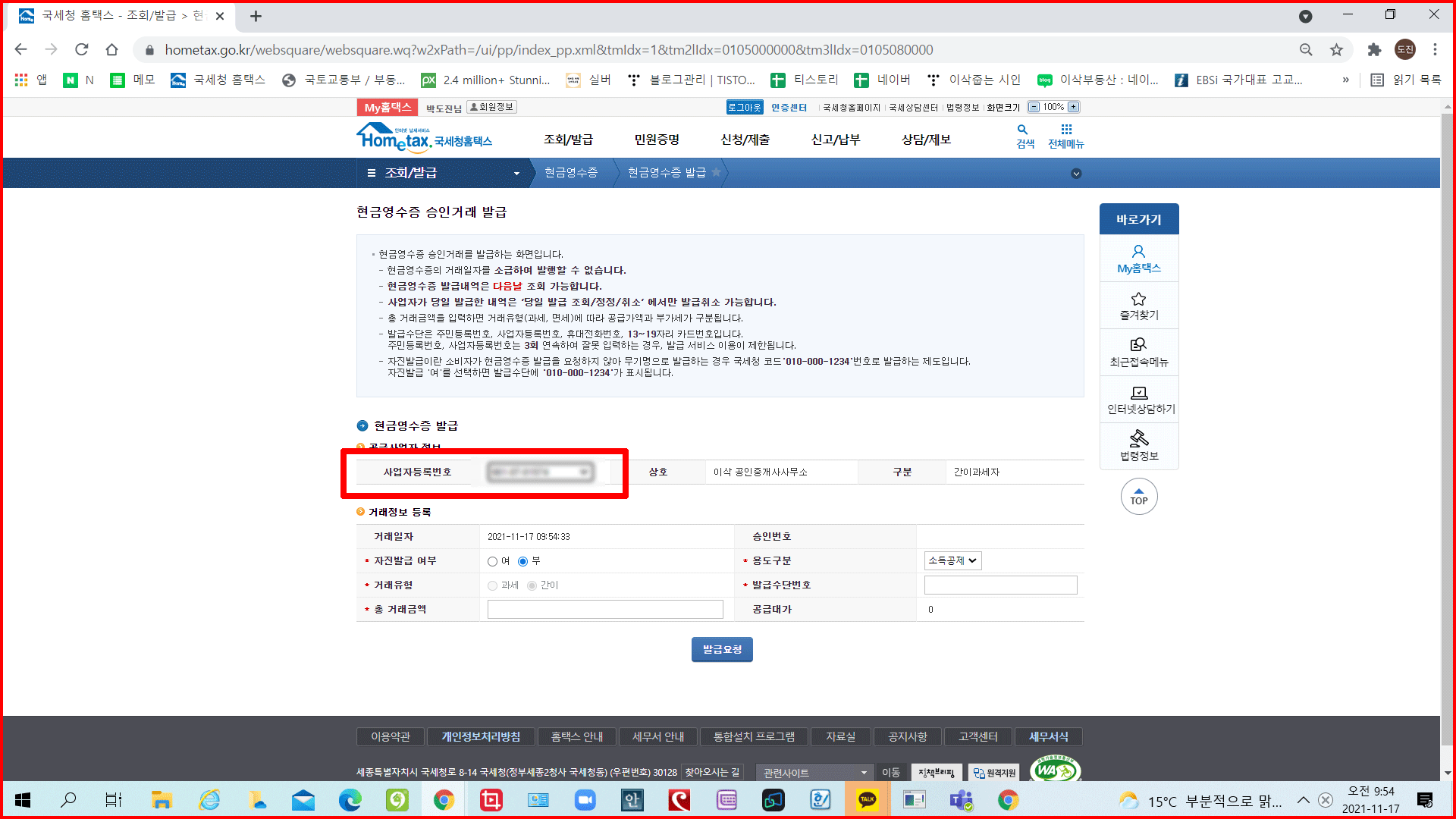Select 부 radio for 자진발급 여부
Screen dimensions: 1456x819
[x=522, y=561]
